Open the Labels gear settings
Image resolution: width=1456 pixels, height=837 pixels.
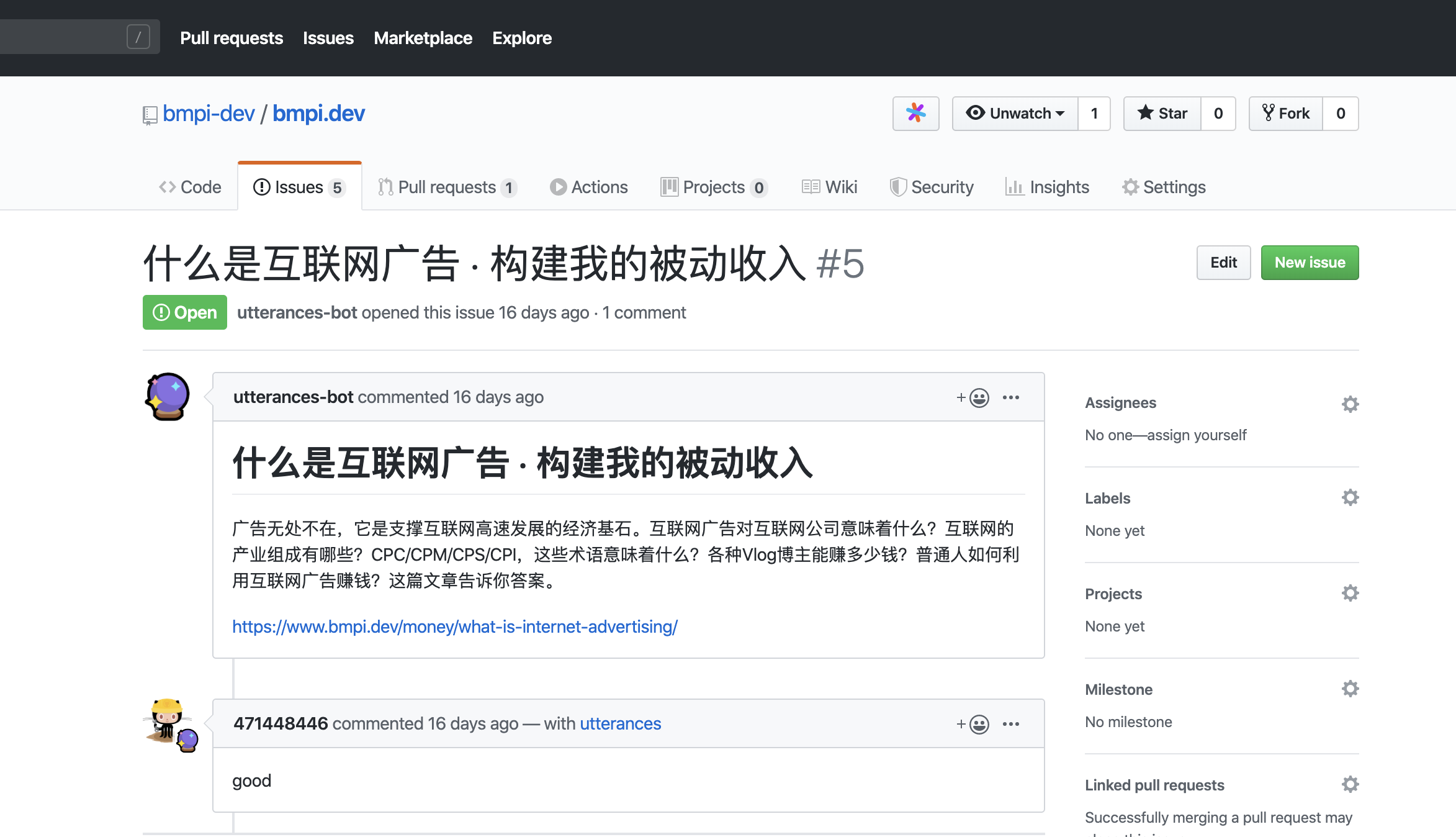(x=1350, y=497)
